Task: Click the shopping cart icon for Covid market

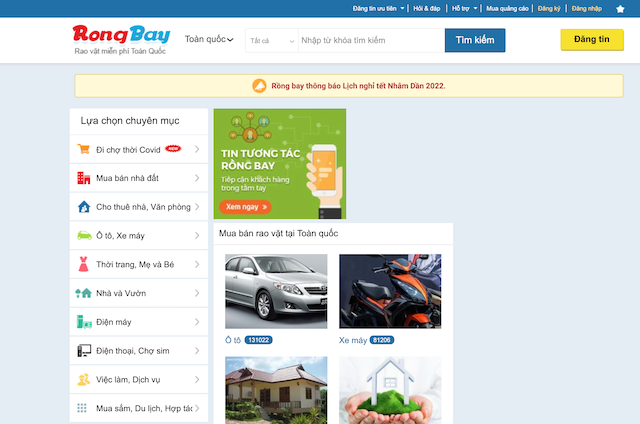Action: [x=84, y=150]
